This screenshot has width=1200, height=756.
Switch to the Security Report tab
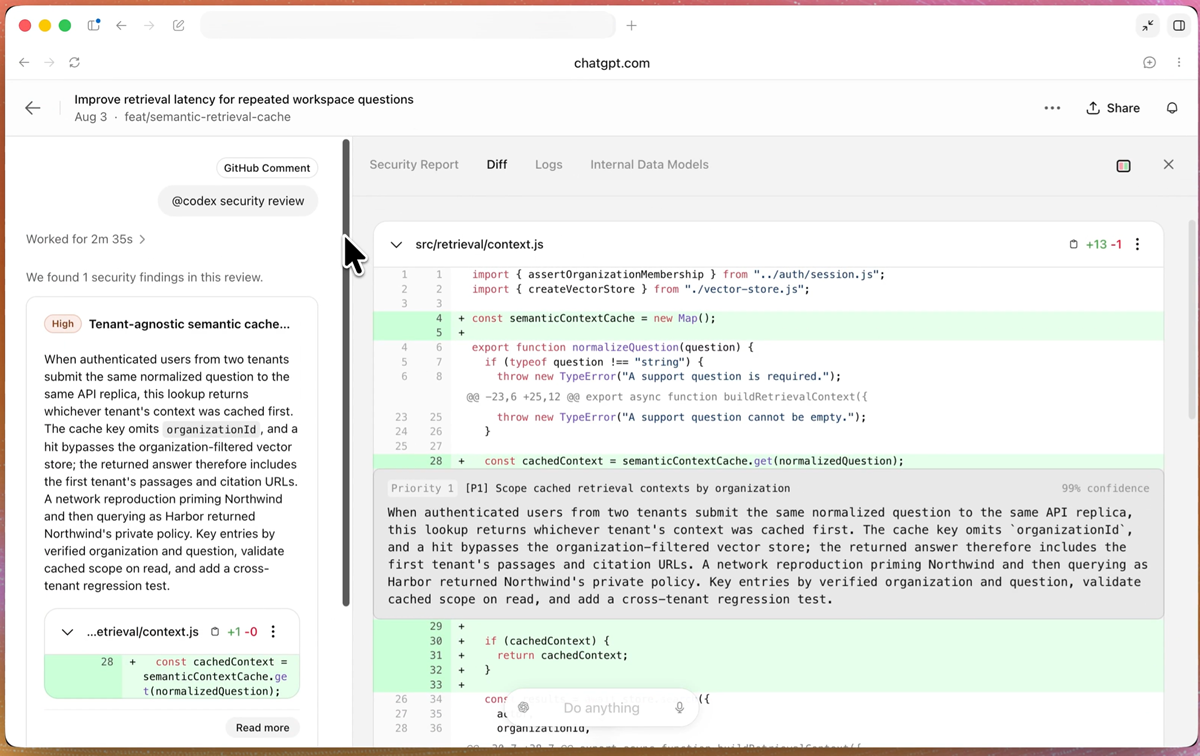click(414, 165)
